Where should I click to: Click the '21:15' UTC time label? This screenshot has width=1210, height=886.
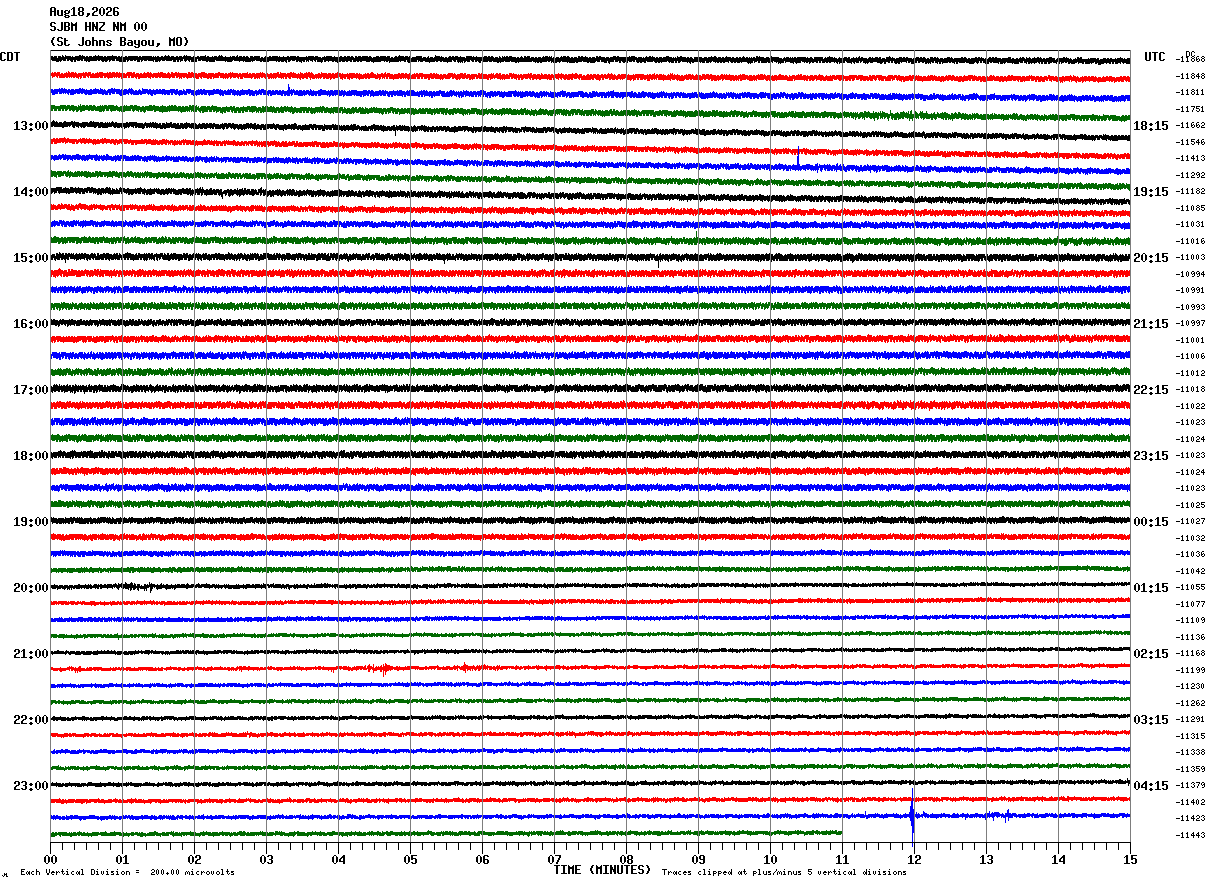(1151, 324)
